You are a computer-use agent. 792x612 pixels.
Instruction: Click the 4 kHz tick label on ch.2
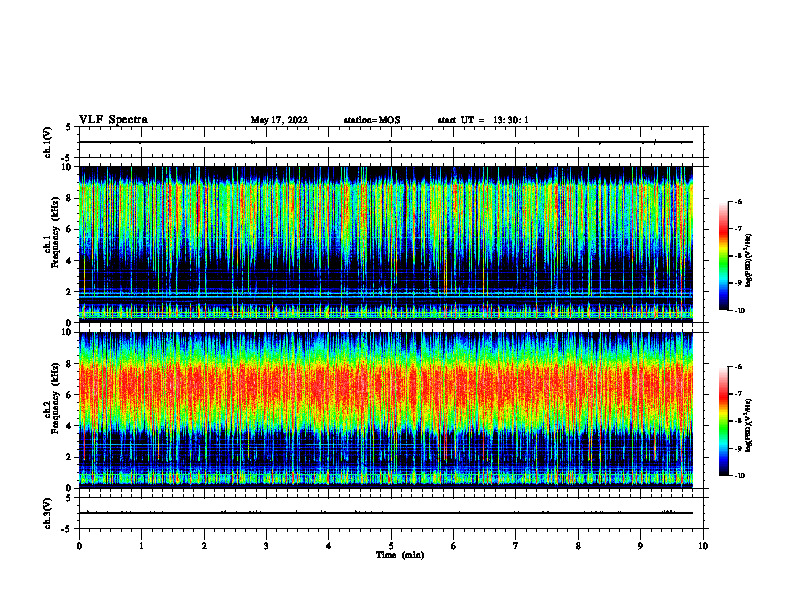[69, 426]
